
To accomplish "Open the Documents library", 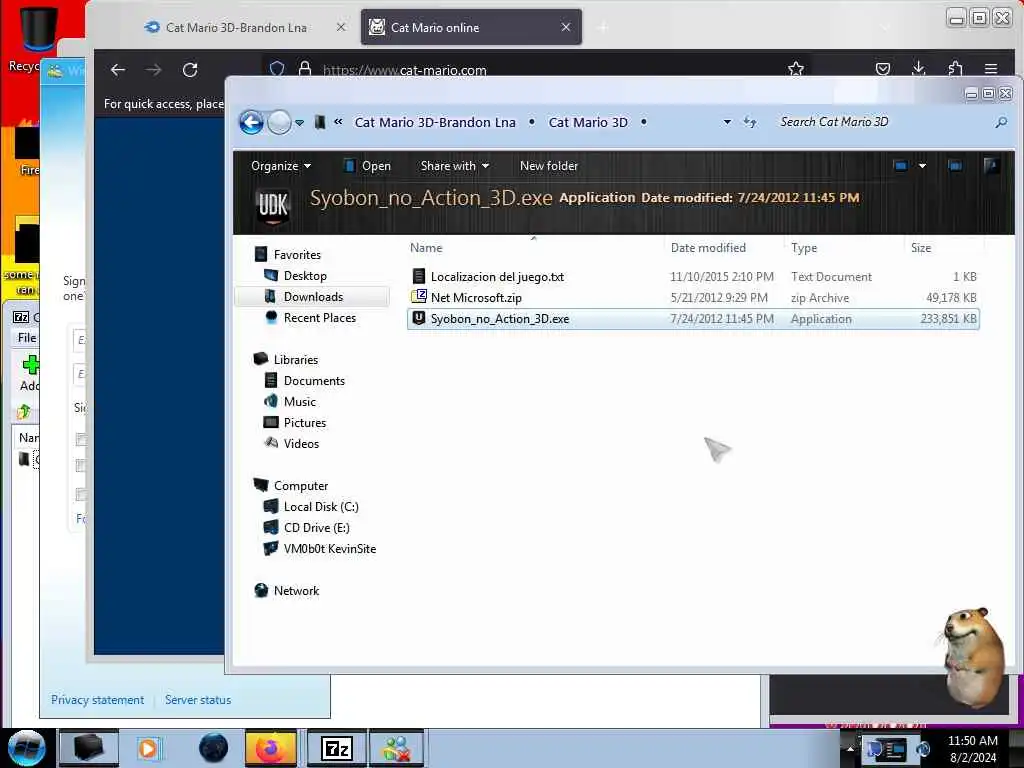I will coord(313,381).
